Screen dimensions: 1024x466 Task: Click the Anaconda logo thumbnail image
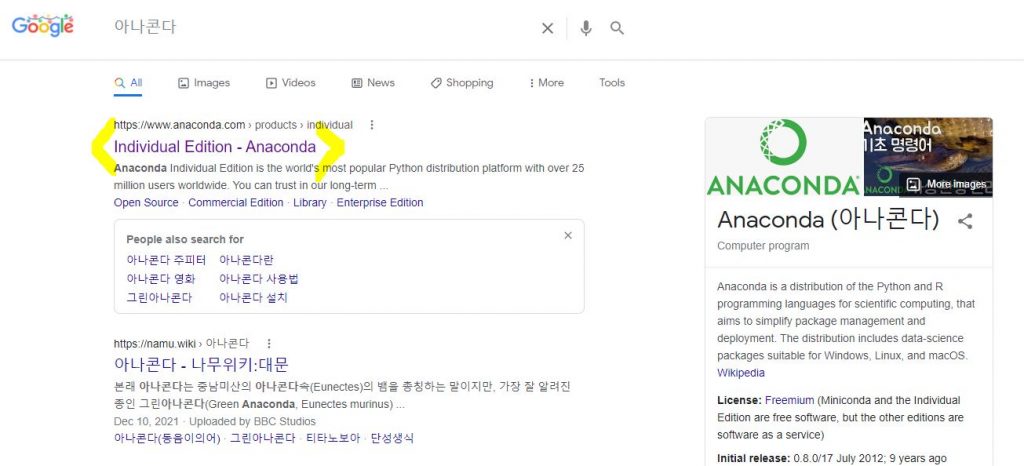tap(783, 157)
